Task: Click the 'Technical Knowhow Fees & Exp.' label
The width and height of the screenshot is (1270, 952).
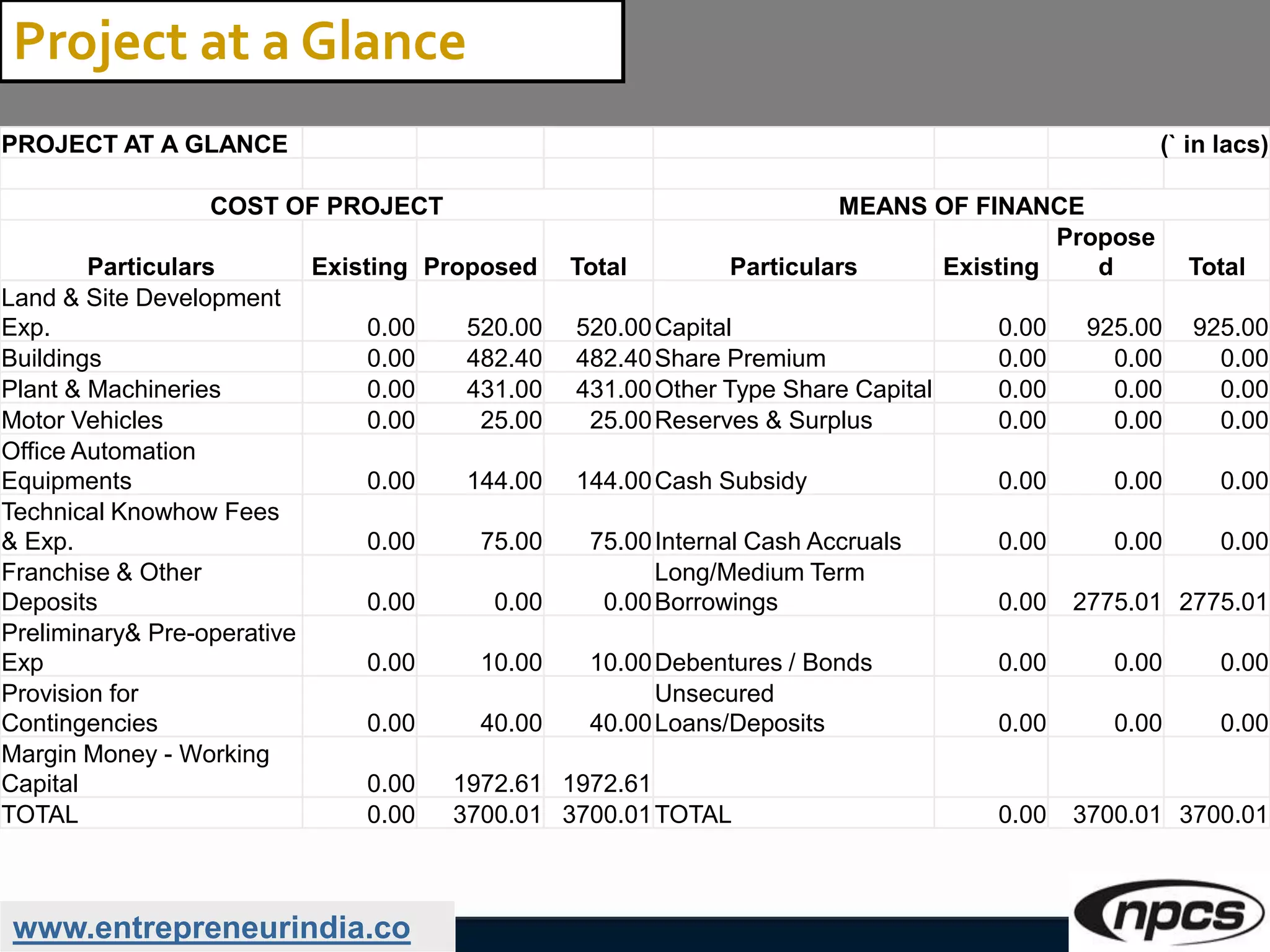Action: 140,526
